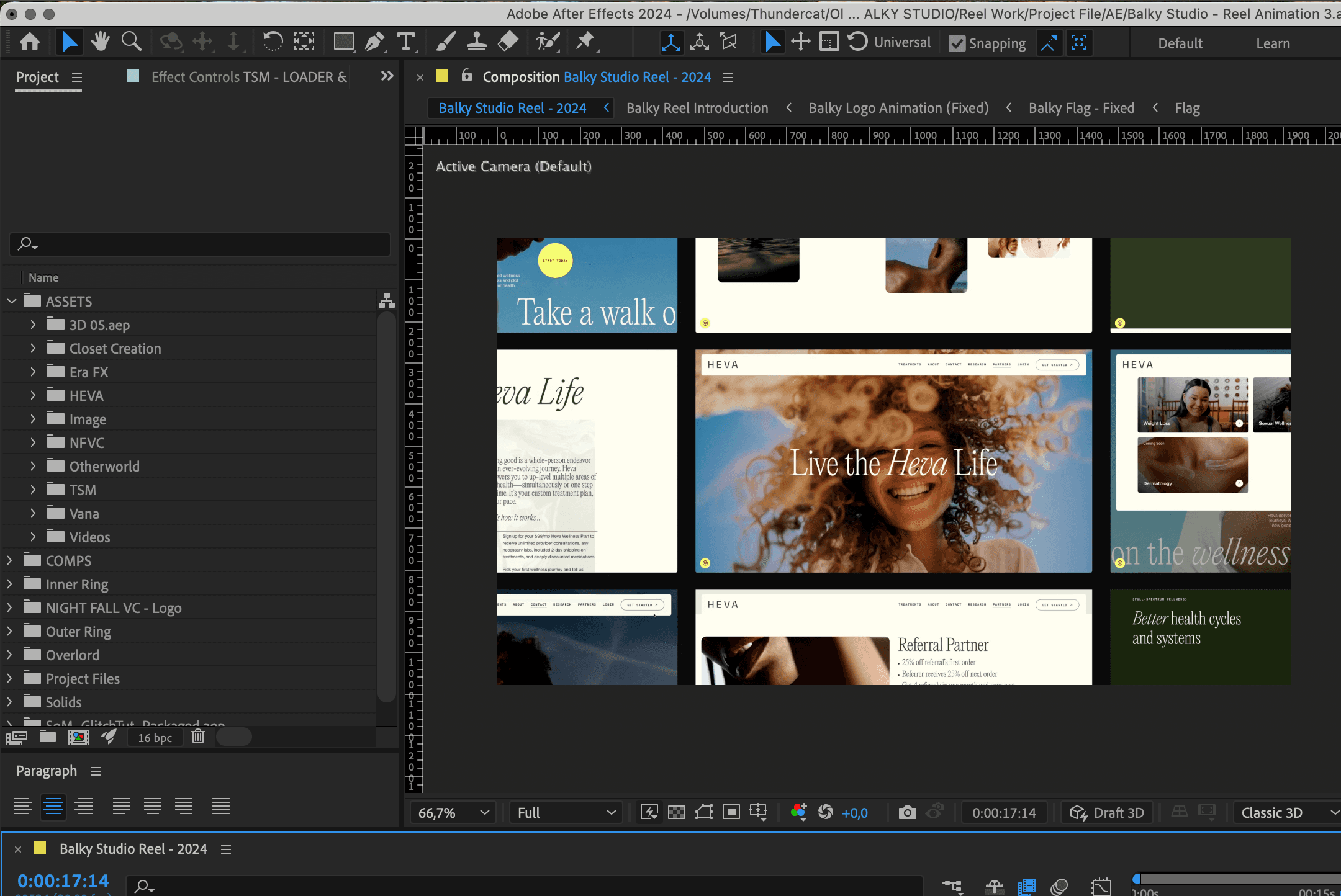Select the Clone Stamp tool
The image size is (1341, 896).
pos(476,42)
